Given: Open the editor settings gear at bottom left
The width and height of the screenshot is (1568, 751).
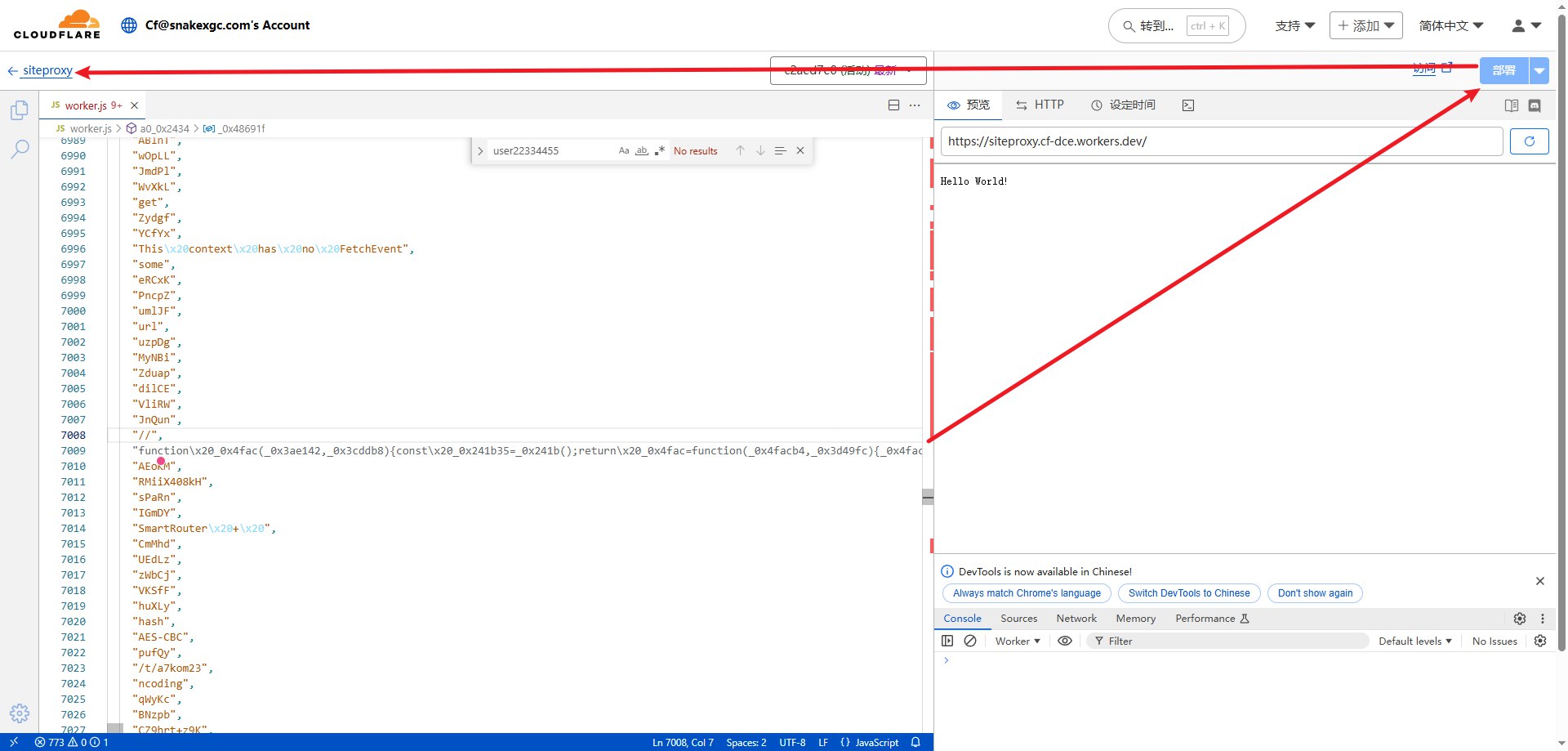Looking at the screenshot, I should pos(20,713).
